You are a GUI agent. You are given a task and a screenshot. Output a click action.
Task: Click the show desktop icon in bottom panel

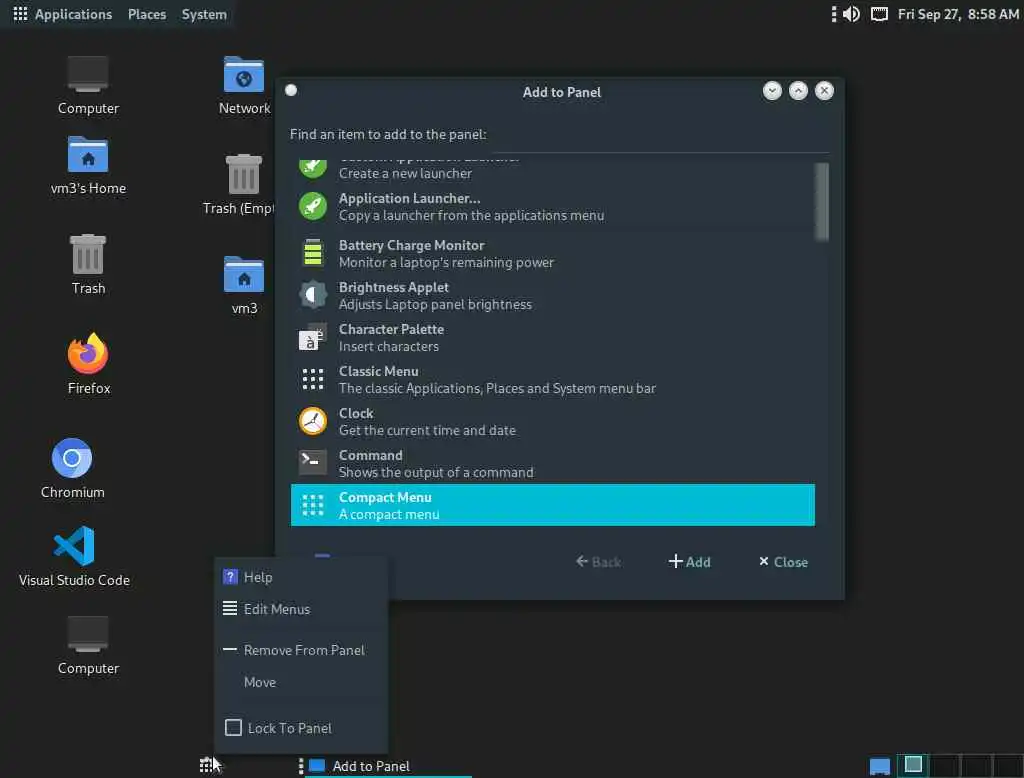click(x=880, y=766)
